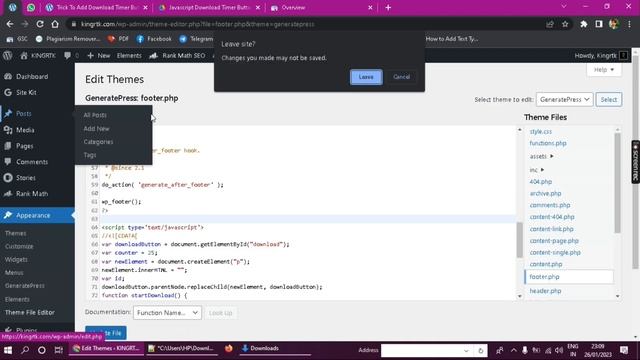Select All Posts in Posts flyout
This screenshot has height=360, width=640.
95,115
